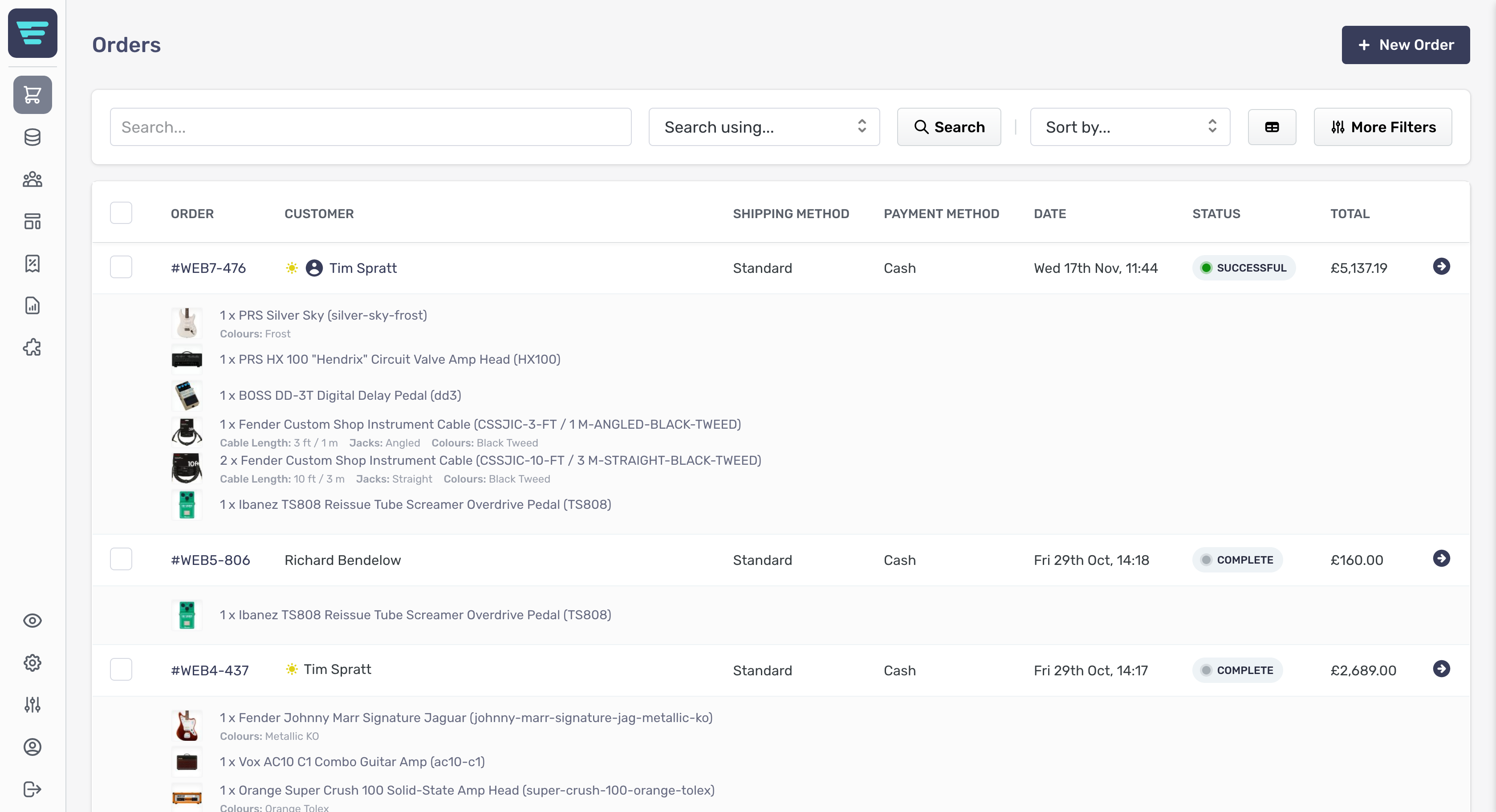Click the 3 ft angled Fender cable thumbnail

click(187, 432)
